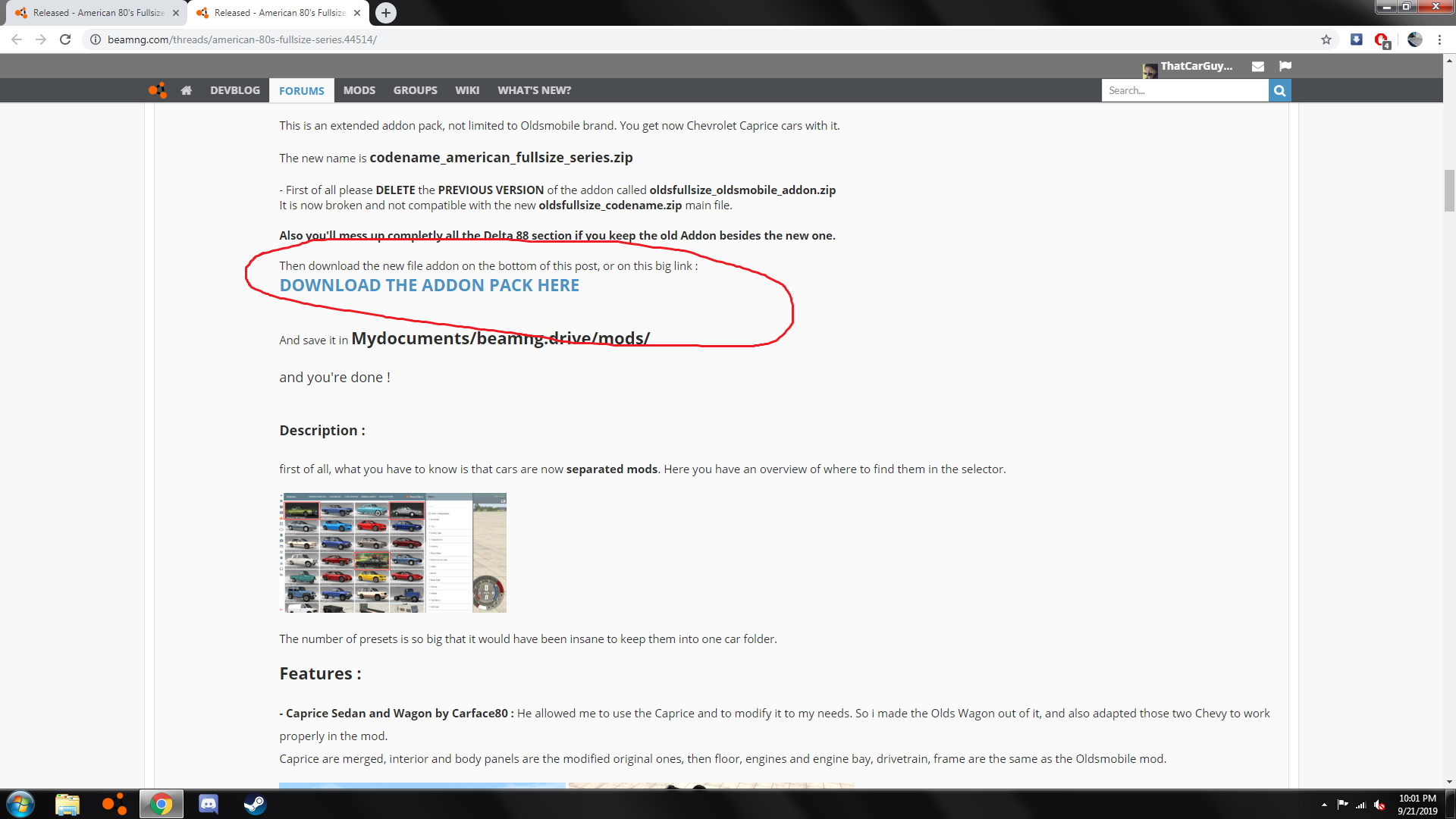
Task: Open the GROUPS menu item
Action: (x=416, y=90)
